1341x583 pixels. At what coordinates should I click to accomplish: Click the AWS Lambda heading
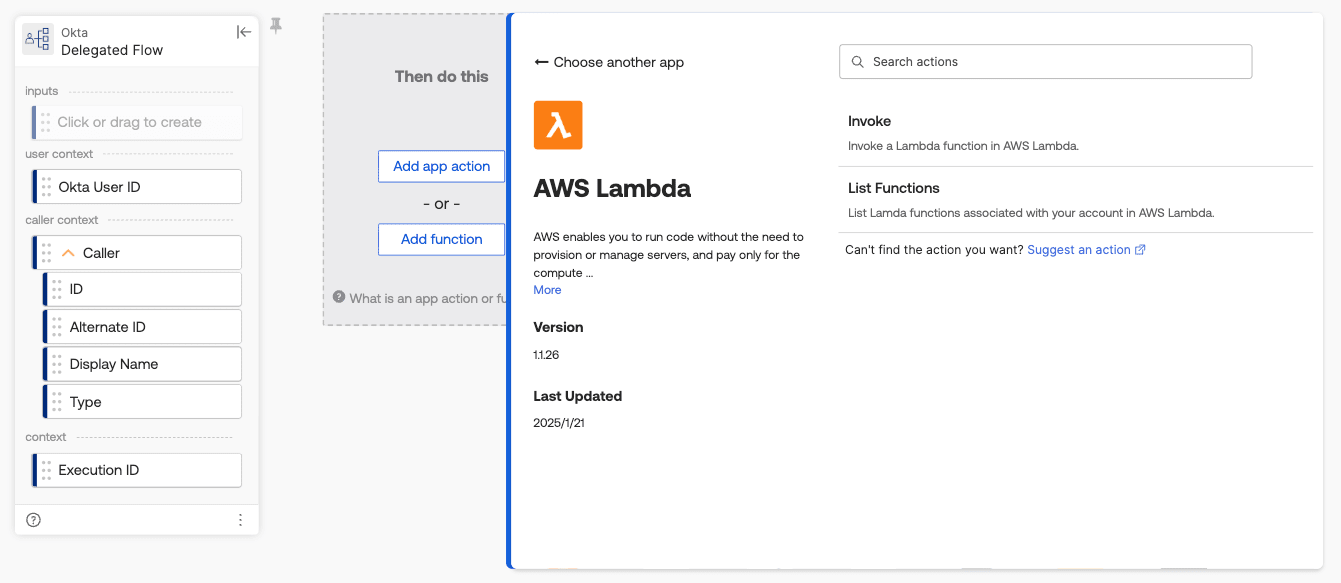click(612, 188)
